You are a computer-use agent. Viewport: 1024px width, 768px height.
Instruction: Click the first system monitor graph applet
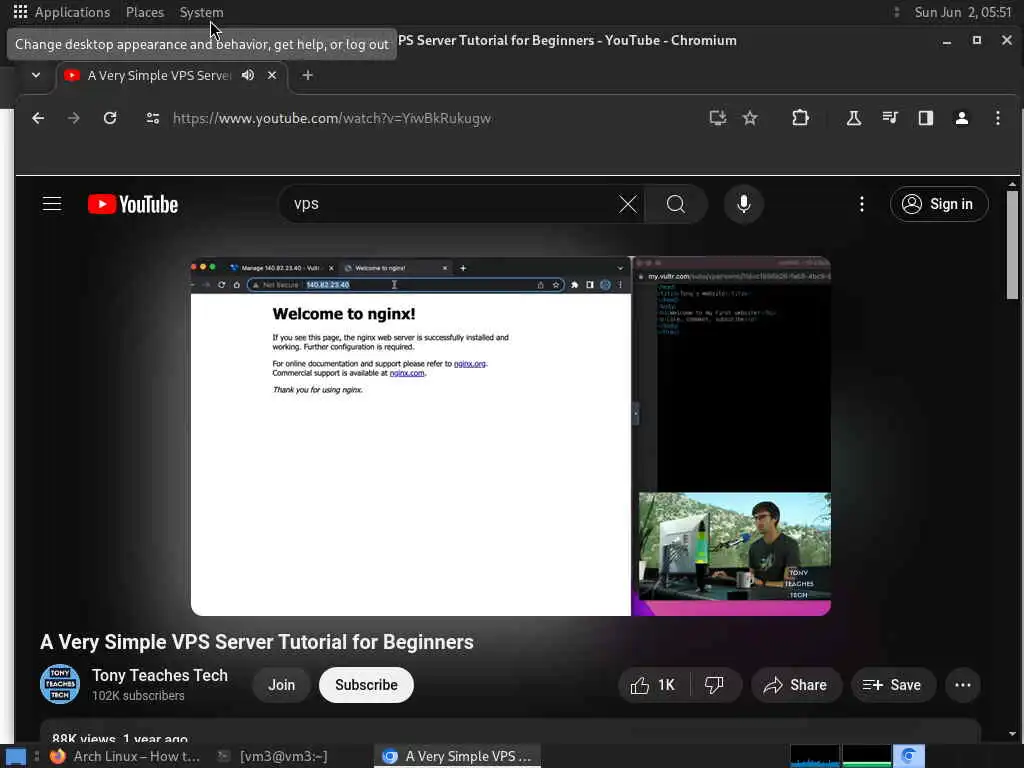pos(814,756)
